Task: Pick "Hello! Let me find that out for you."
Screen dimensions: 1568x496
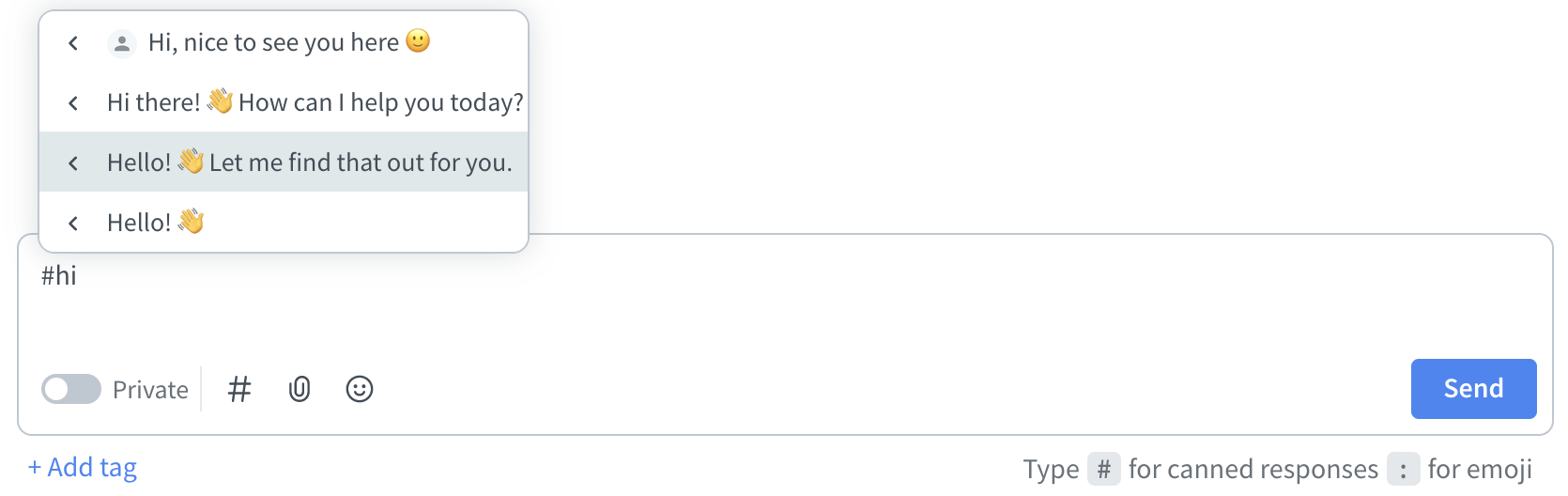Action: (x=309, y=163)
